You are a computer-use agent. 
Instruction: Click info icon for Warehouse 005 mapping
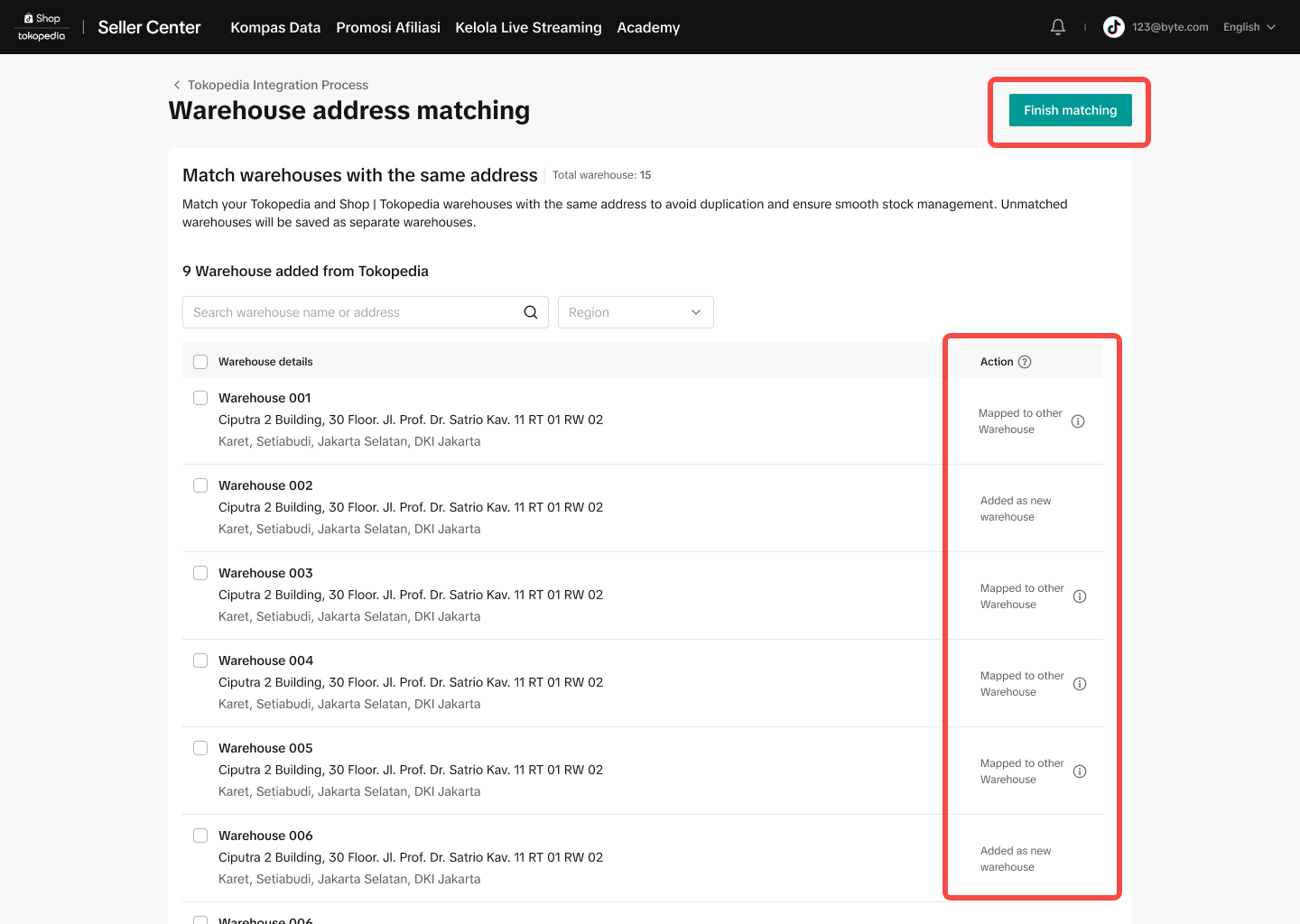(1080, 772)
